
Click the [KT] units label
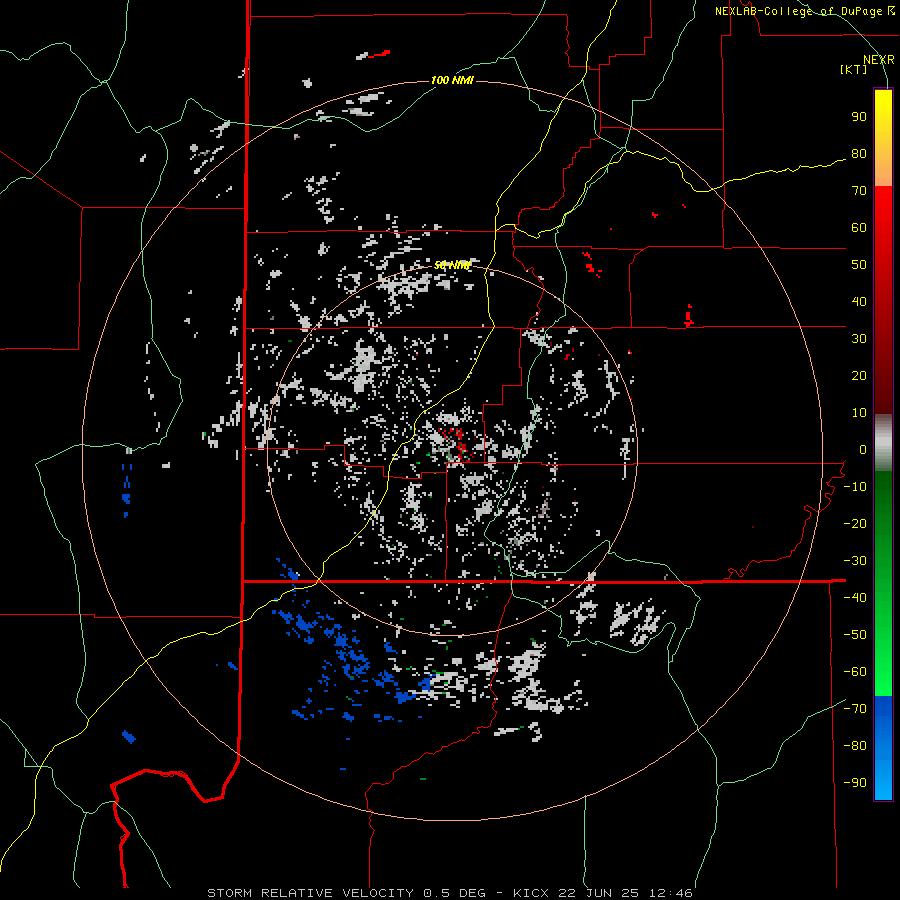point(853,69)
